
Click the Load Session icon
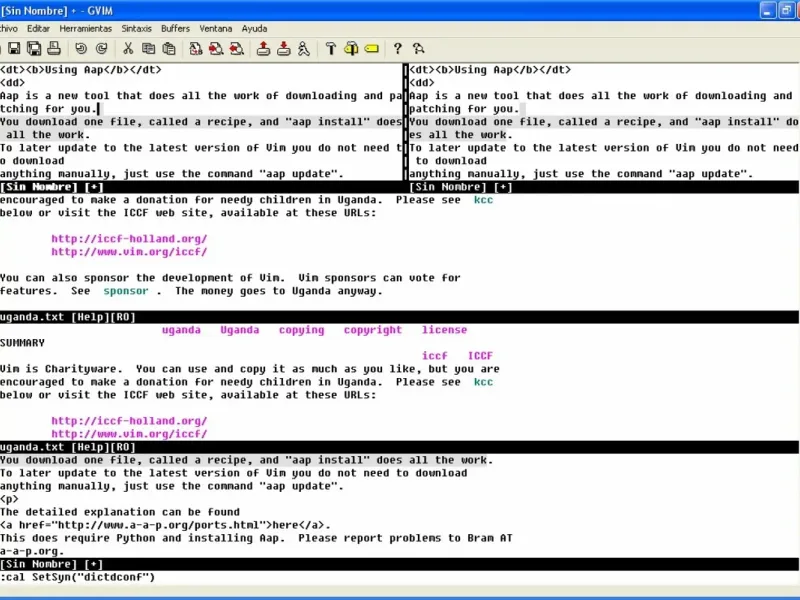pos(263,48)
